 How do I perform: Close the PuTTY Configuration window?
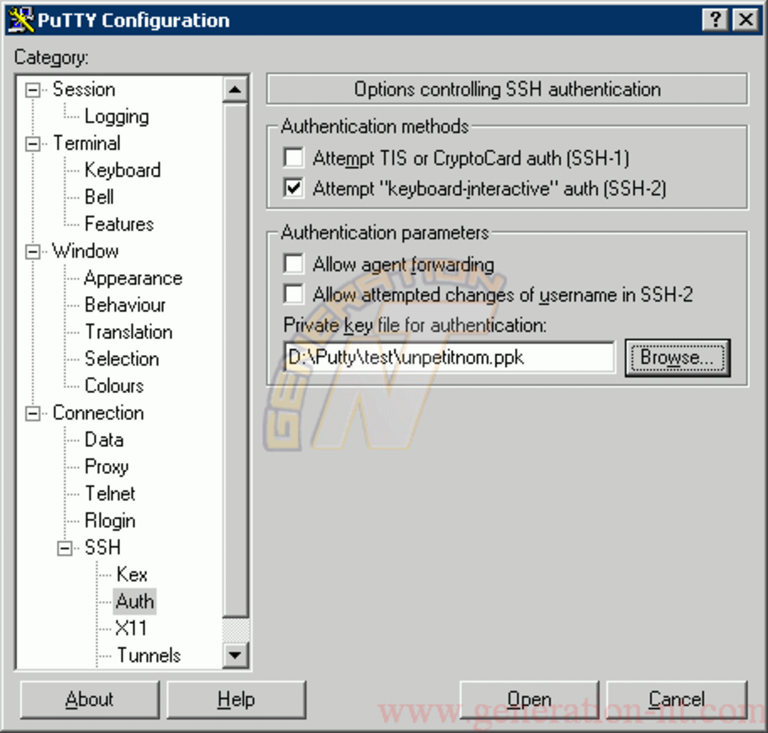tap(746, 20)
